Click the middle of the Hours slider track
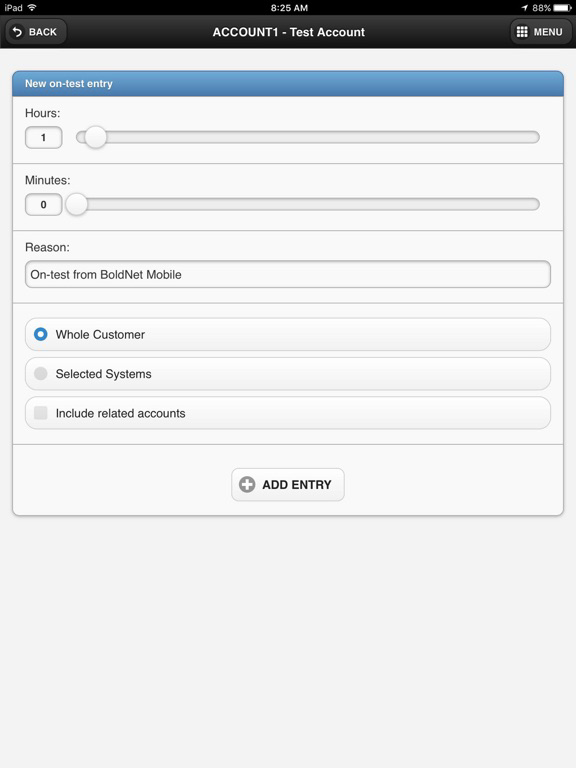Image resolution: width=576 pixels, height=768 pixels. 308,137
